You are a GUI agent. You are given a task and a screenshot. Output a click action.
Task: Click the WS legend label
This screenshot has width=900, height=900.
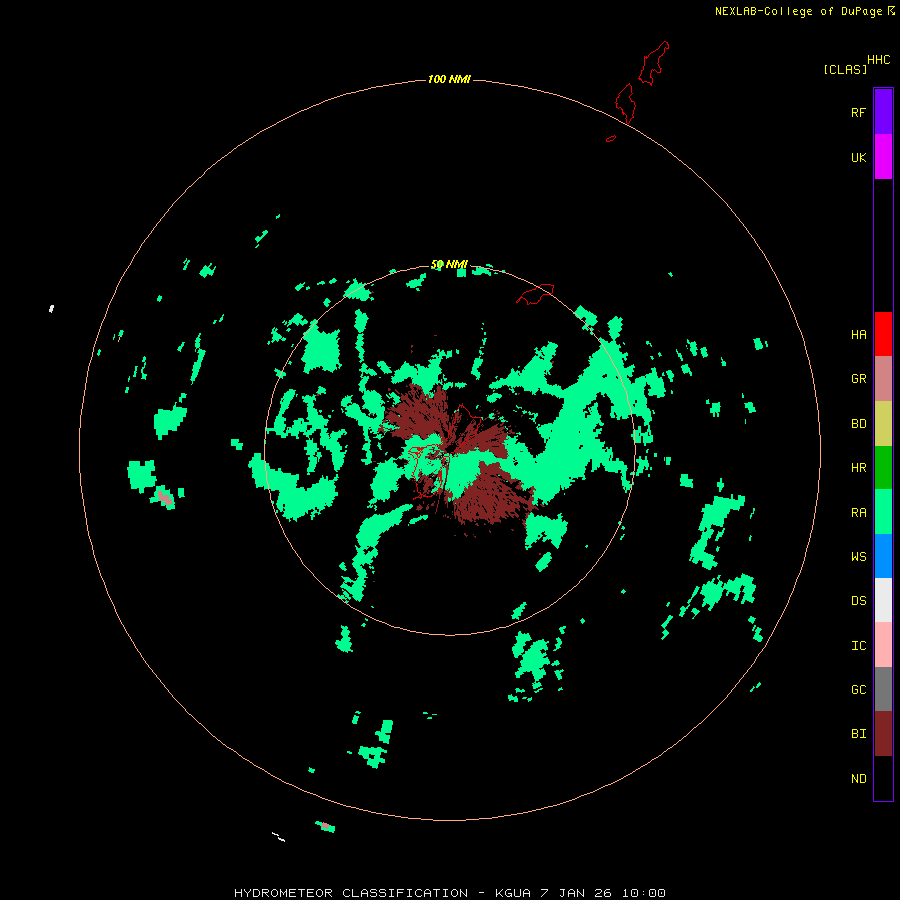pyautogui.click(x=858, y=556)
